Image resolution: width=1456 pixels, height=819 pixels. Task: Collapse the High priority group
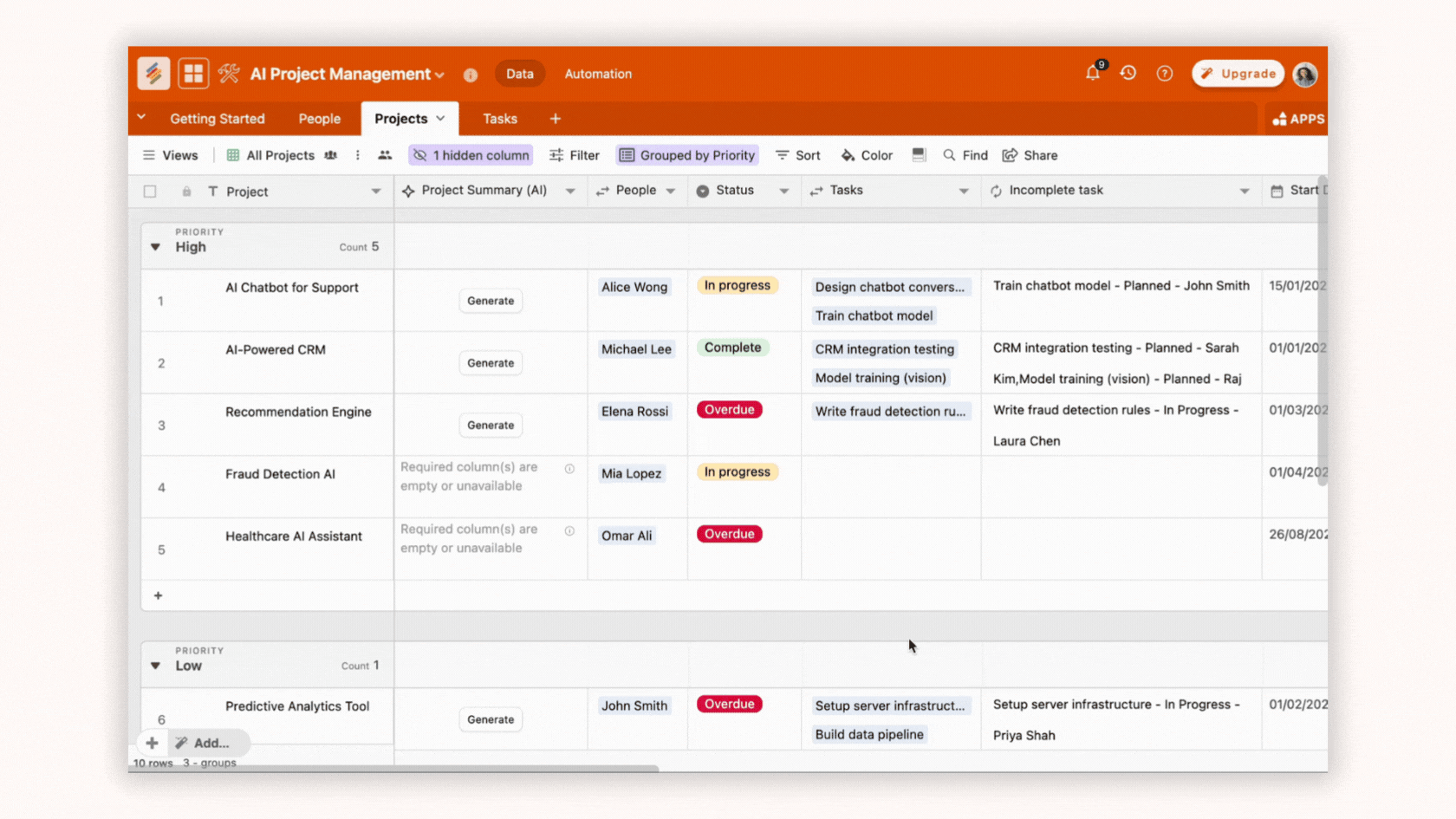tap(155, 247)
